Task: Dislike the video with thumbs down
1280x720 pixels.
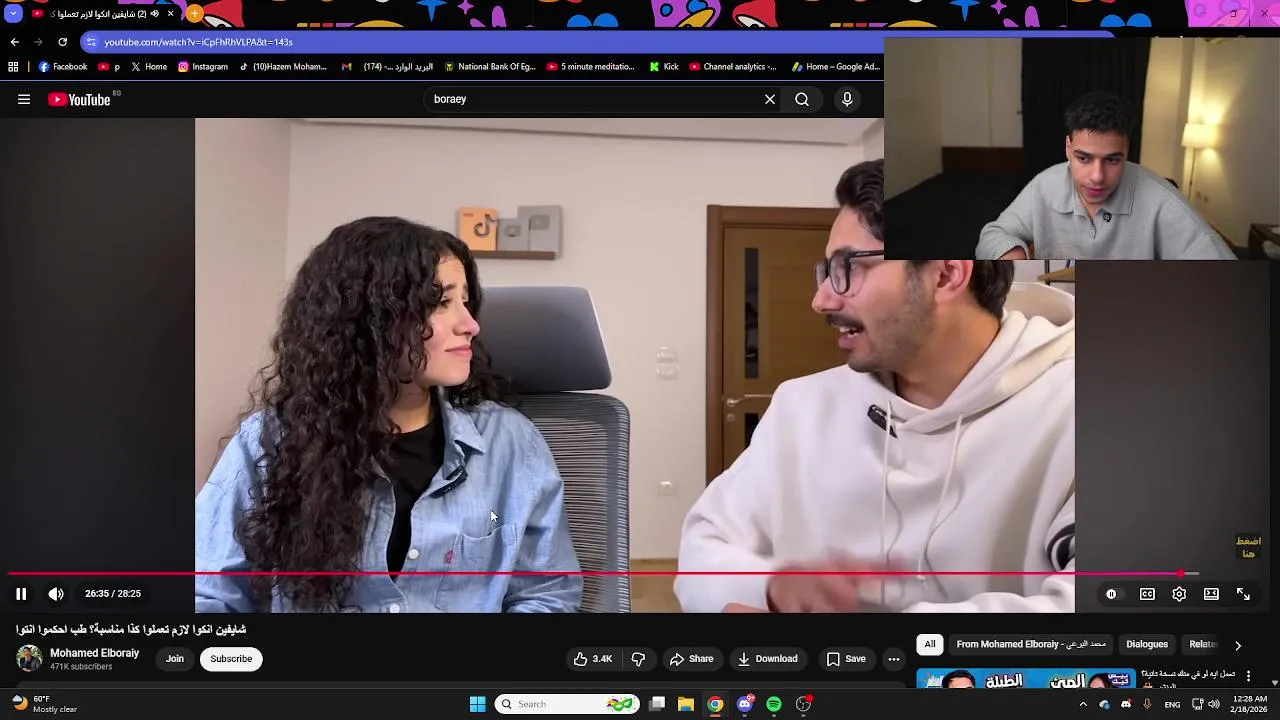Action: tap(638, 659)
